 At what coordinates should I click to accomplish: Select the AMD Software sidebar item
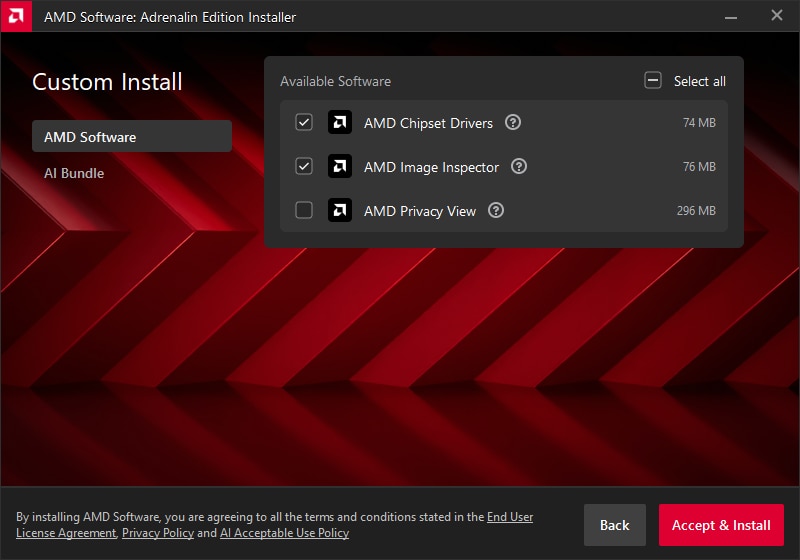pyautogui.click(x=131, y=137)
